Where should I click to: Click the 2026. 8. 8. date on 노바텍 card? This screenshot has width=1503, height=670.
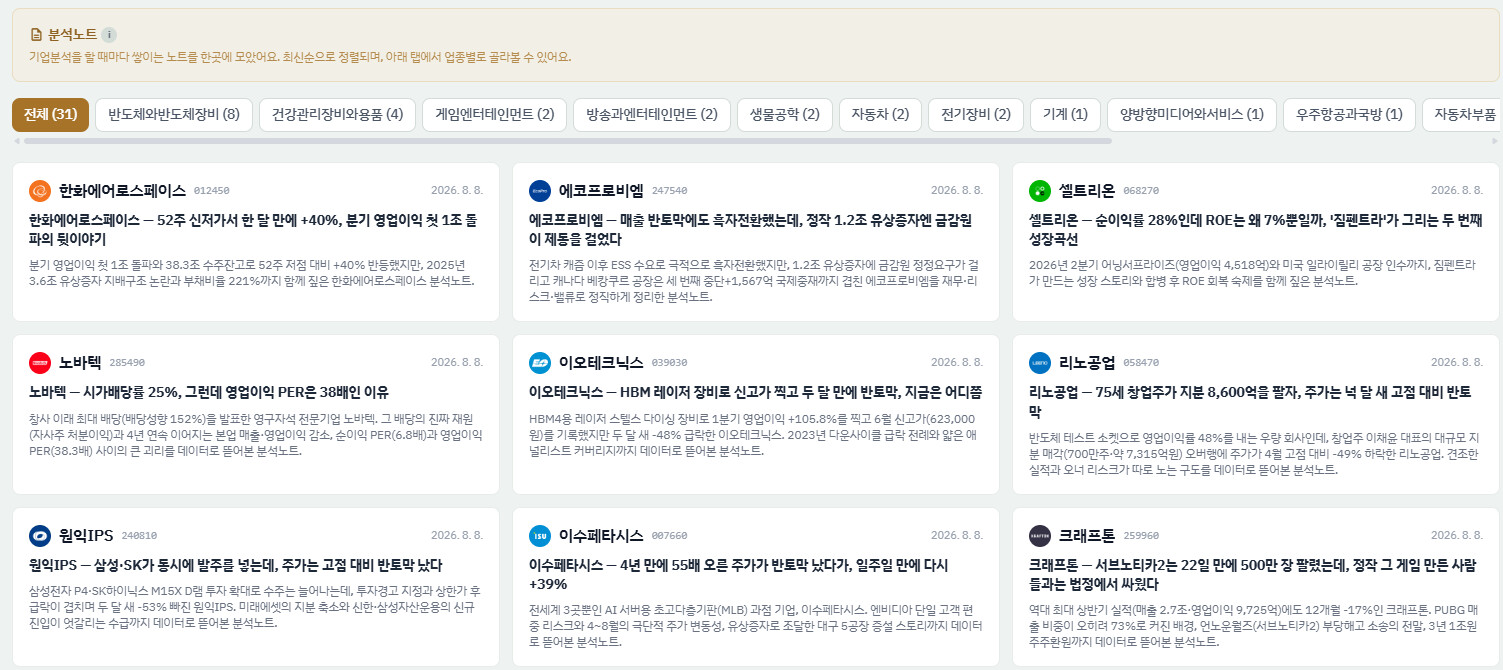pos(457,363)
